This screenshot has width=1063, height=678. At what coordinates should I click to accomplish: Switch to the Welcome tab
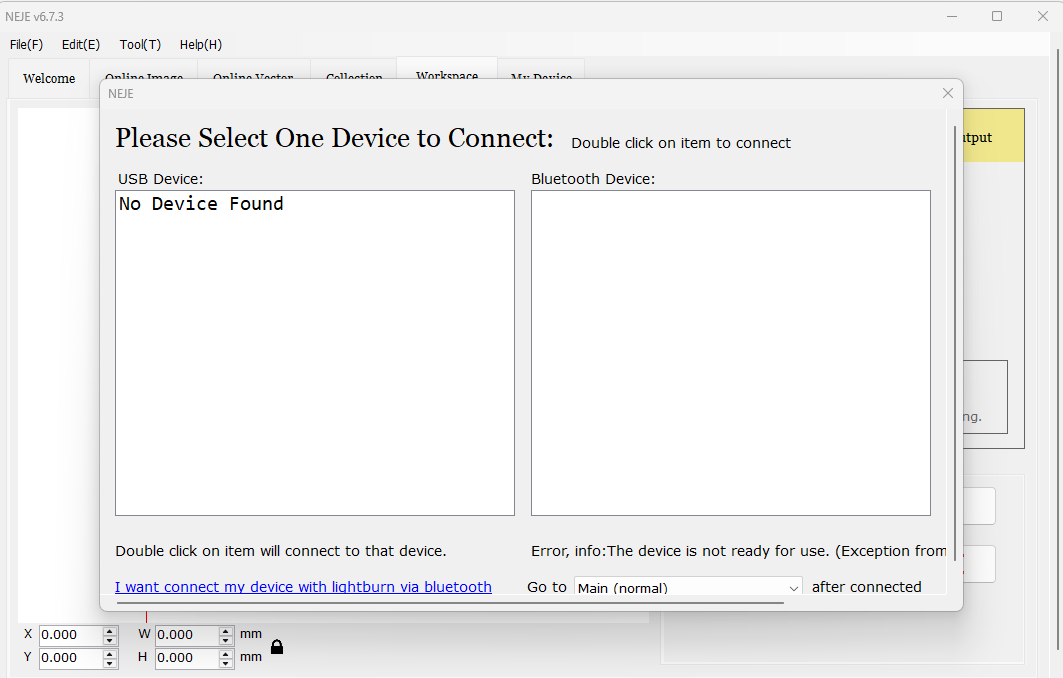49,79
